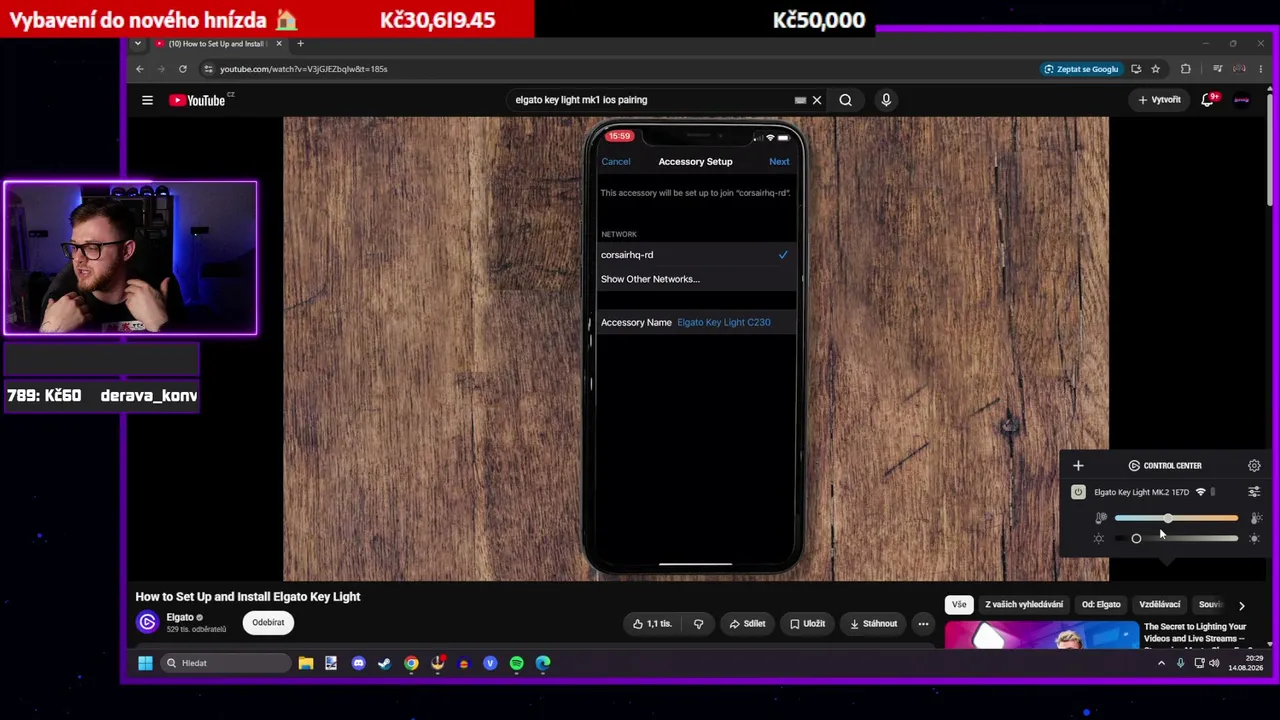Select the How to Set Up and Install tab
This screenshot has width=1280, height=720.
coord(218,43)
